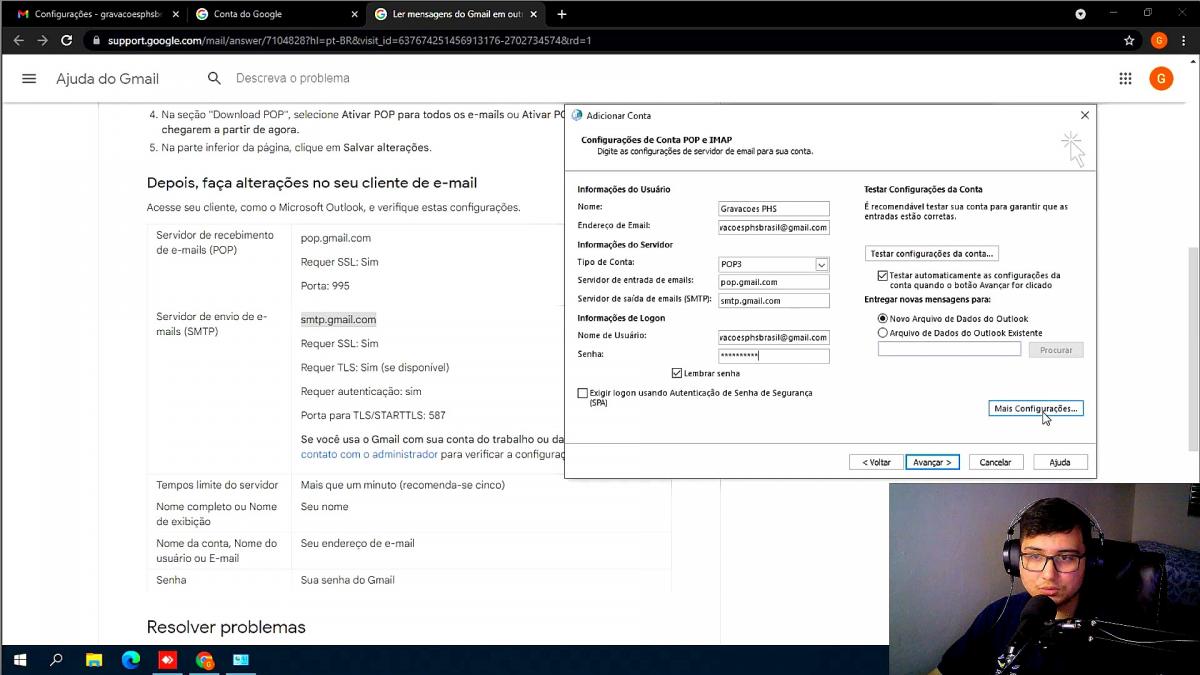Click the existing data file path field

(x=949, y=349)
